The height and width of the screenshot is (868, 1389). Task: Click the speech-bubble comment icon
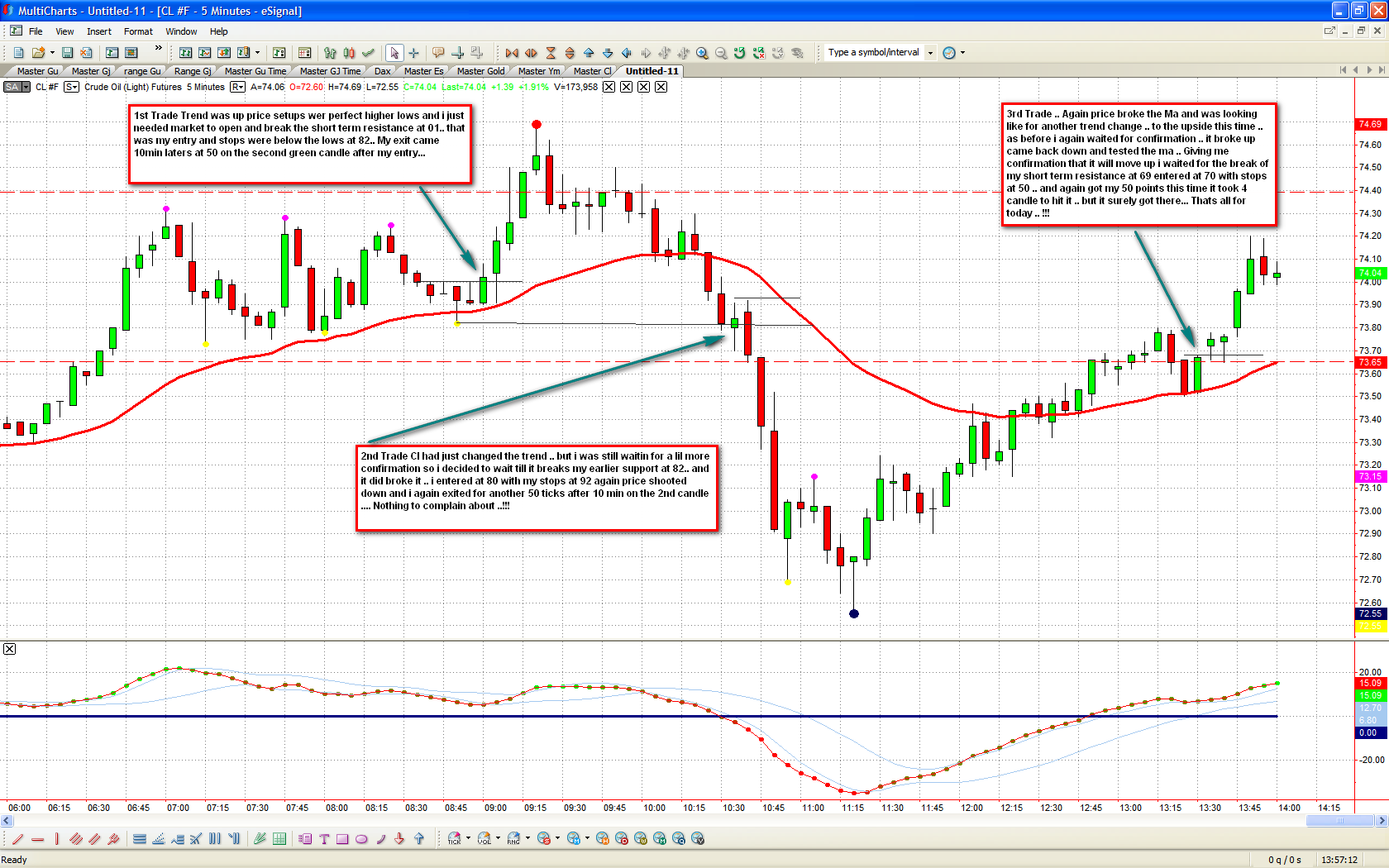tap(438, 53)
